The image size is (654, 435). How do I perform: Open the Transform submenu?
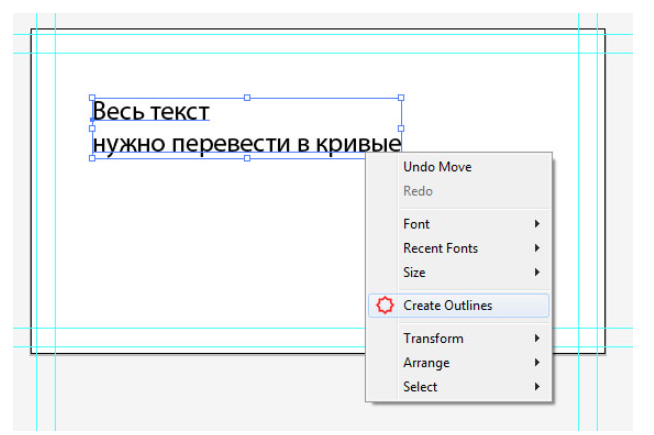459,339
